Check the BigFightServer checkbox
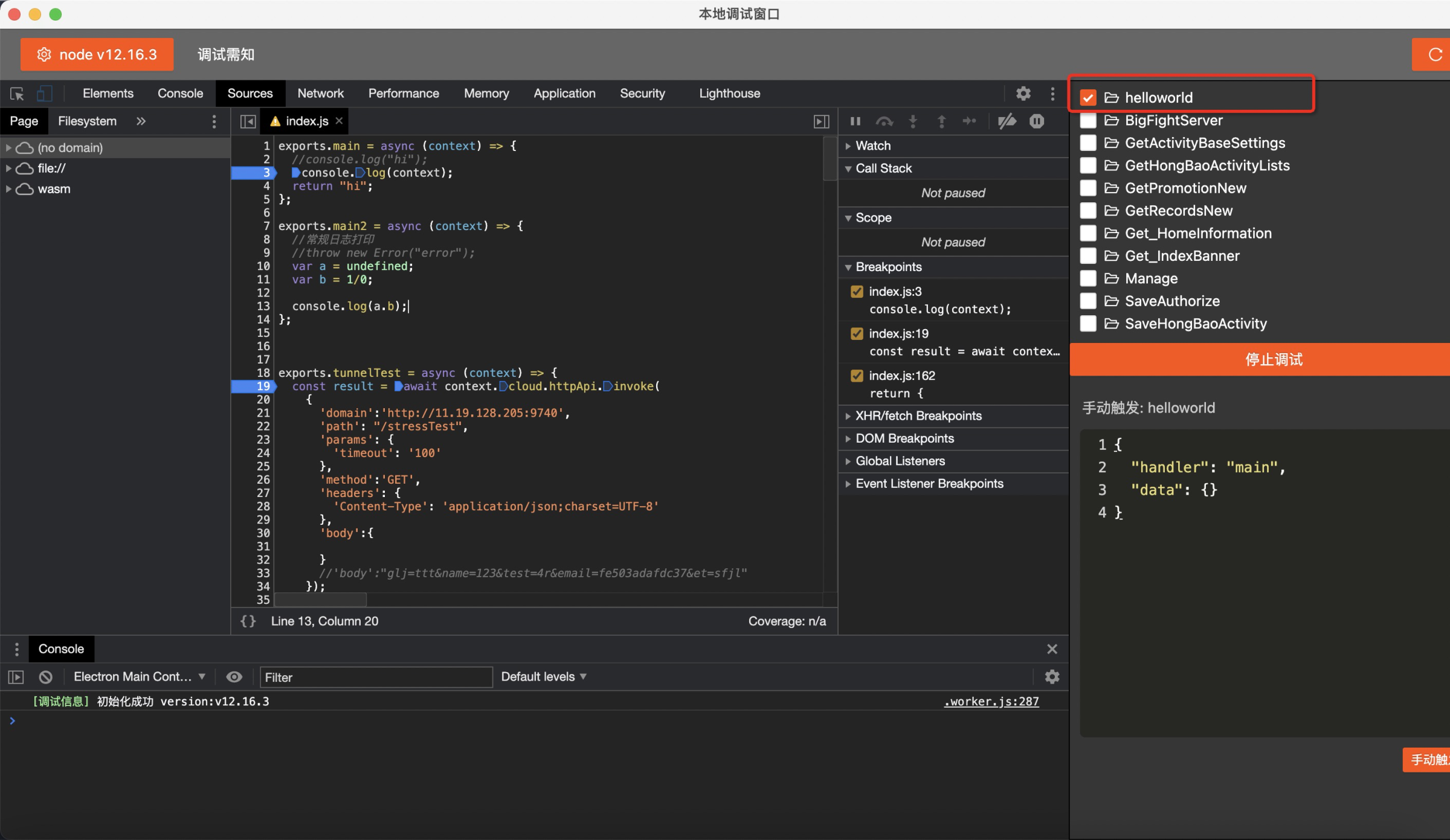 click(1088, 120)
